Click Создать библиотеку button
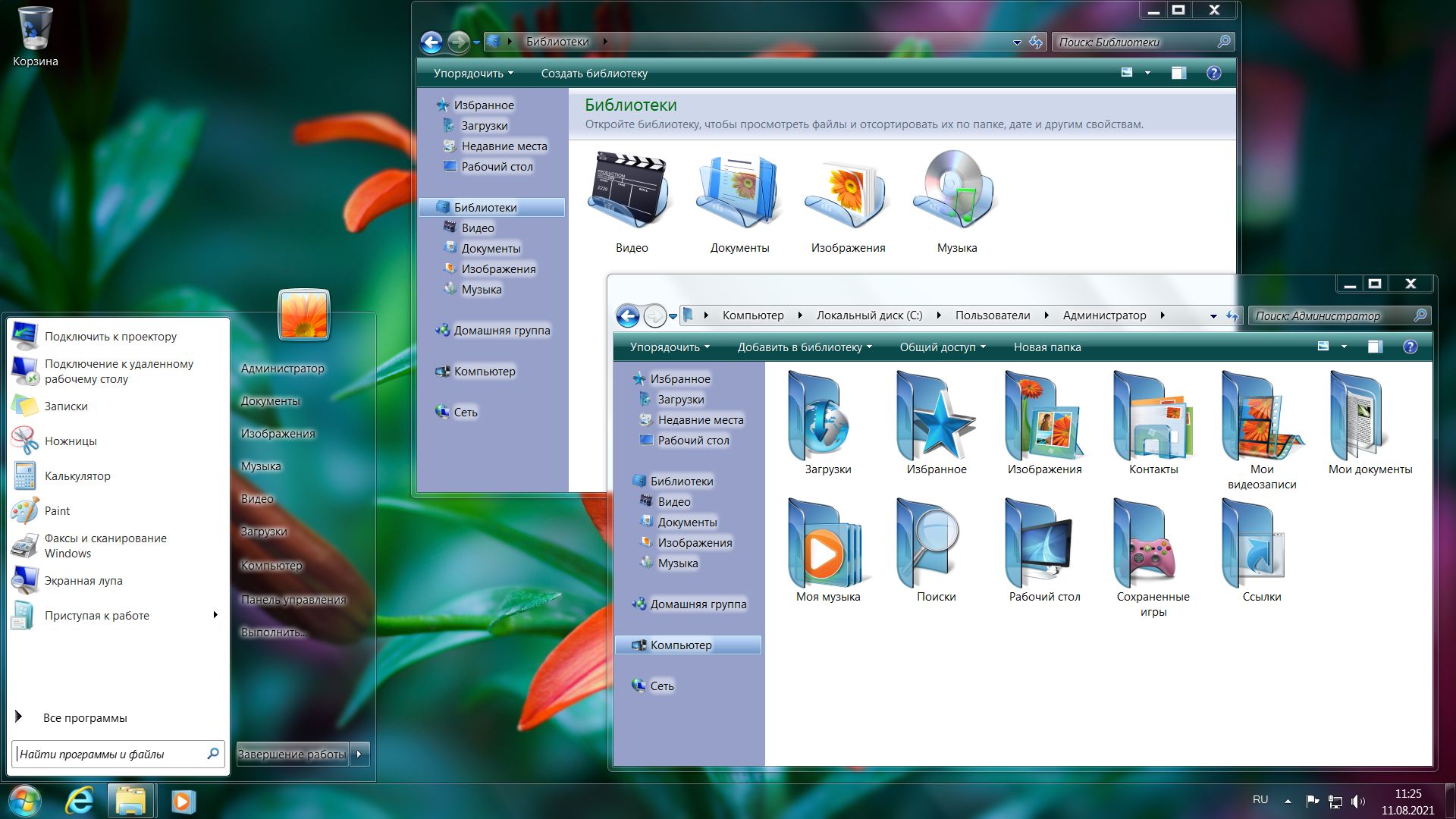 [594, 74]
